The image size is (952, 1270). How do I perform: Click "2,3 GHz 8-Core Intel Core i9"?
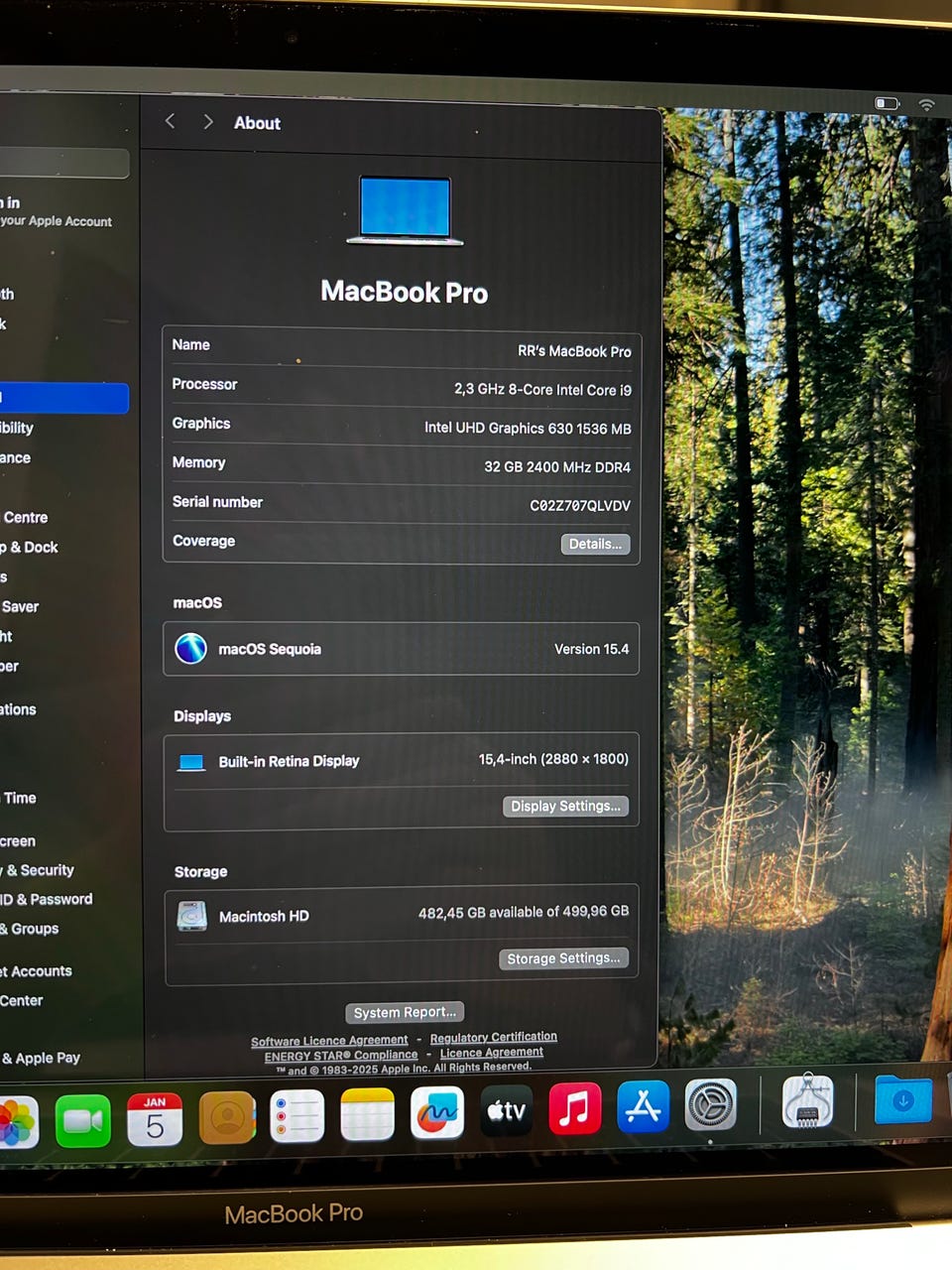542,390
